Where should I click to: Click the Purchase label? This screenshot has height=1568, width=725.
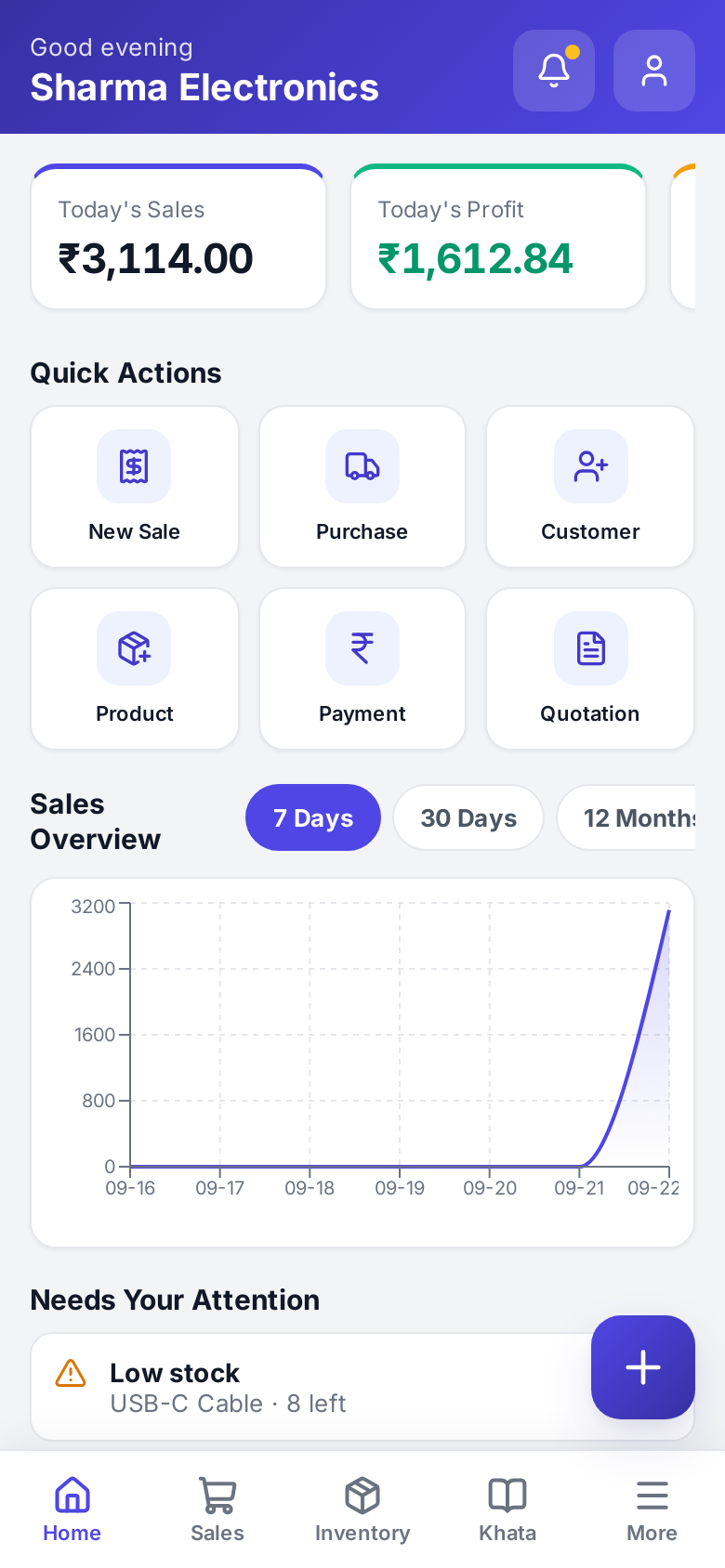click(362, 531)
